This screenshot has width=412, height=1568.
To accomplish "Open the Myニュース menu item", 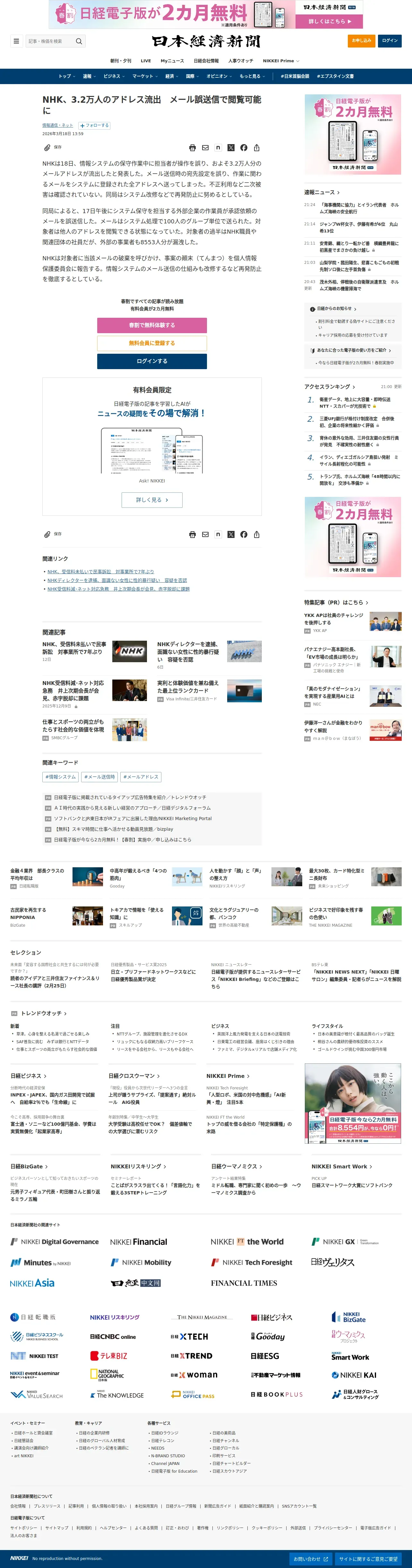I will [172, 61].
